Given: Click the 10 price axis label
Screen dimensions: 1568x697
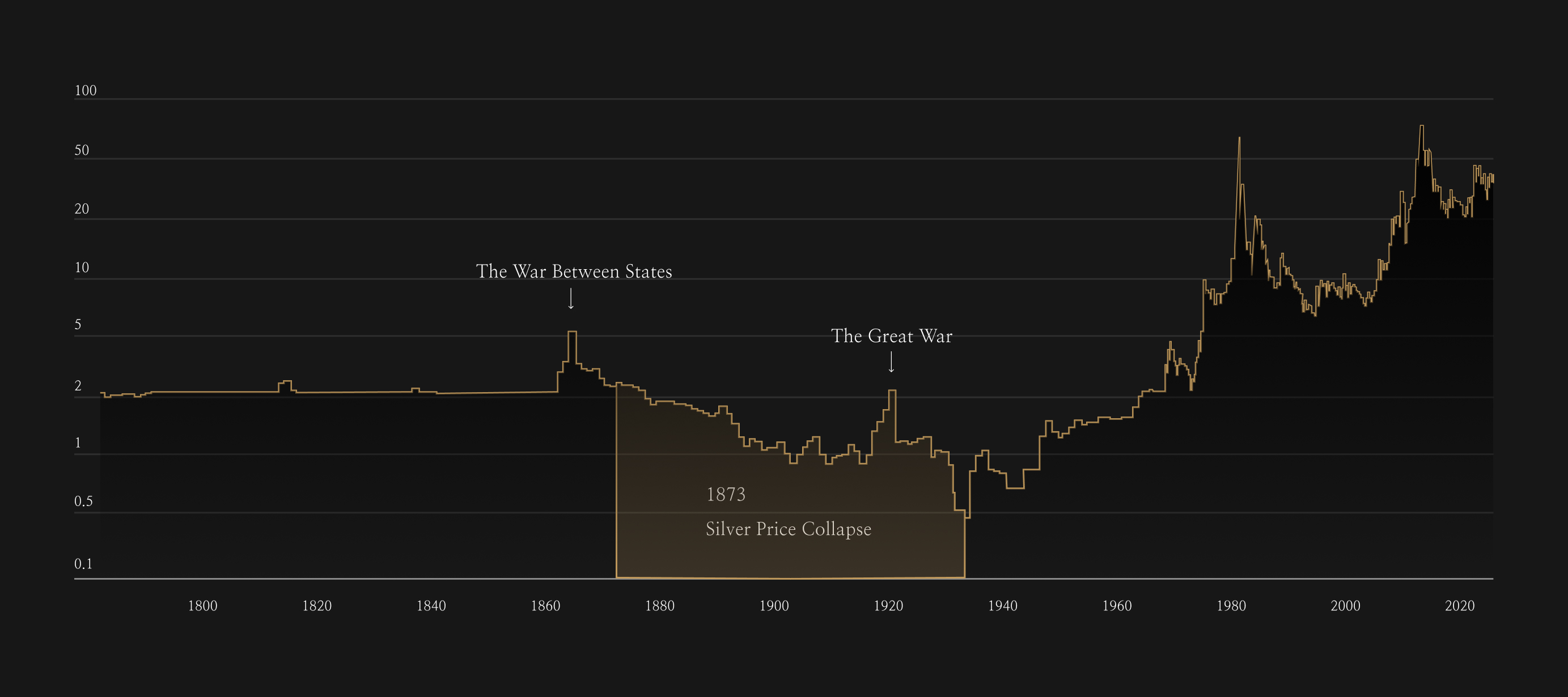Looking at the screenshot, I should 82,267.
